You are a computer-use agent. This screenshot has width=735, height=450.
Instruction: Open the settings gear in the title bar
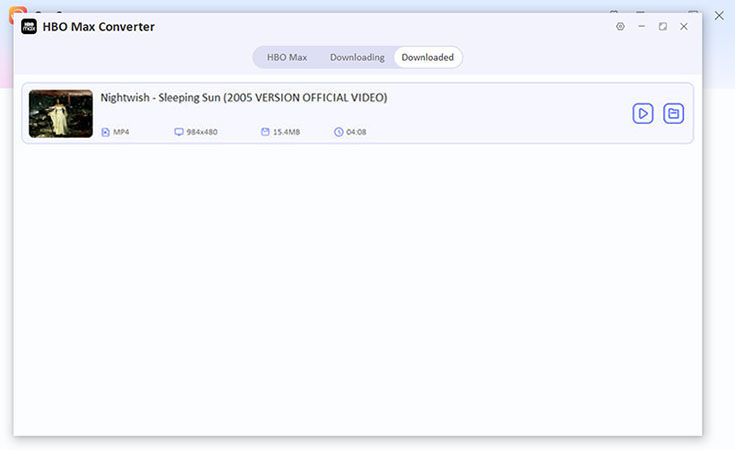click(620, 26)
